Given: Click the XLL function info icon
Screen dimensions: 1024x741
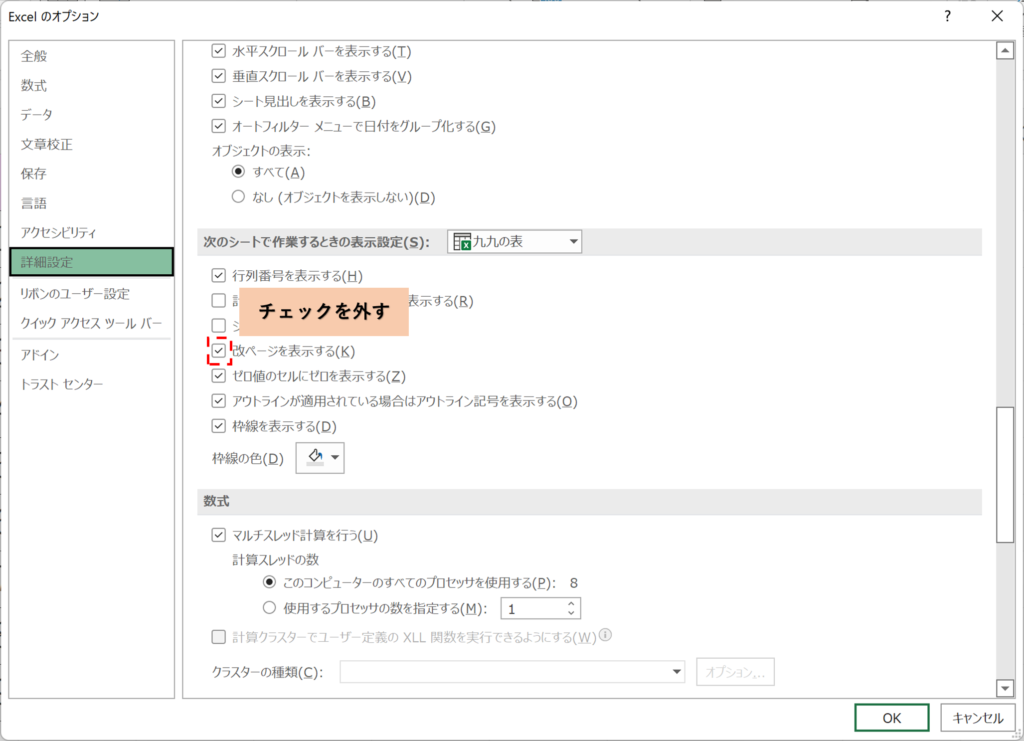Looking at the screenshot, I should point(605,636).
